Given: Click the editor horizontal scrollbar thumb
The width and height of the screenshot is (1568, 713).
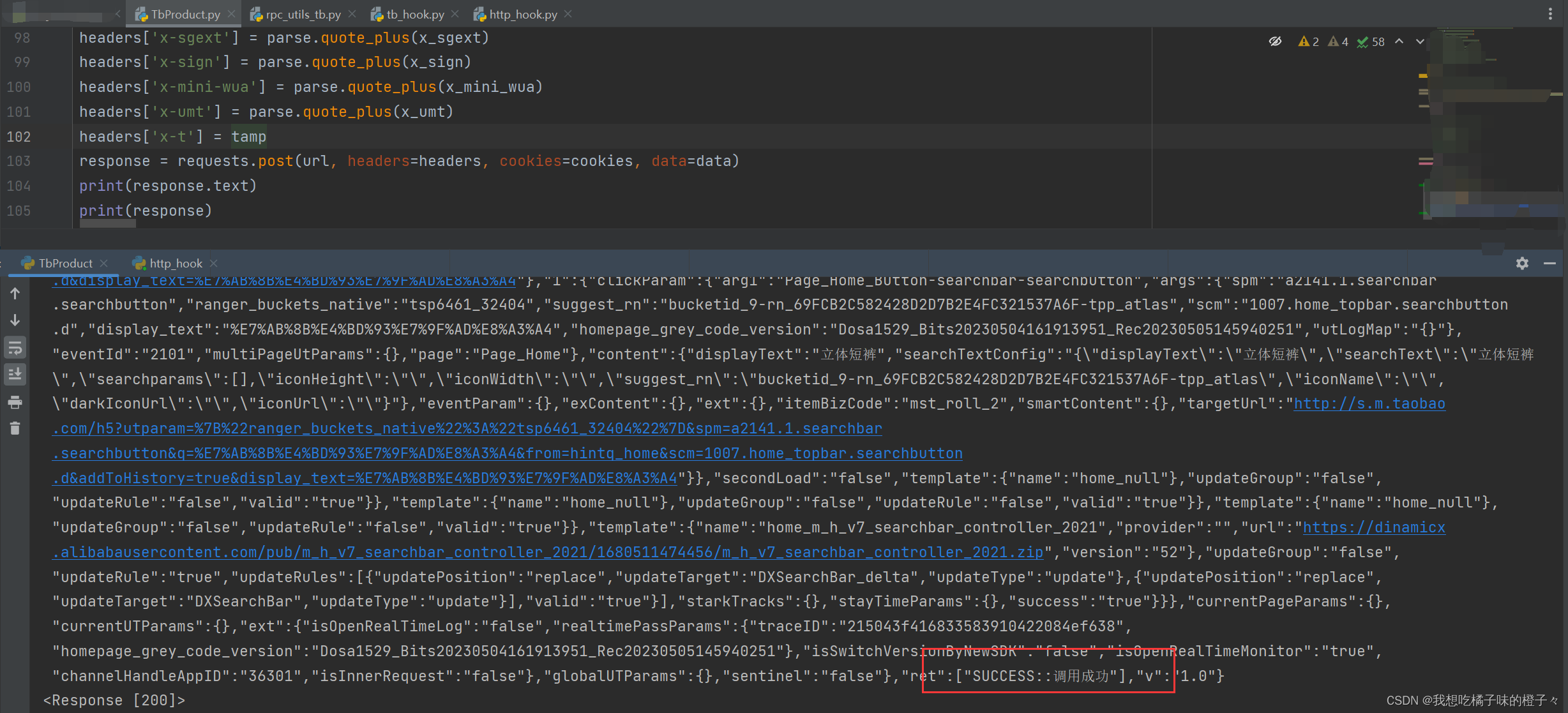Looking at the screenshot, I should tap(107, 223).
